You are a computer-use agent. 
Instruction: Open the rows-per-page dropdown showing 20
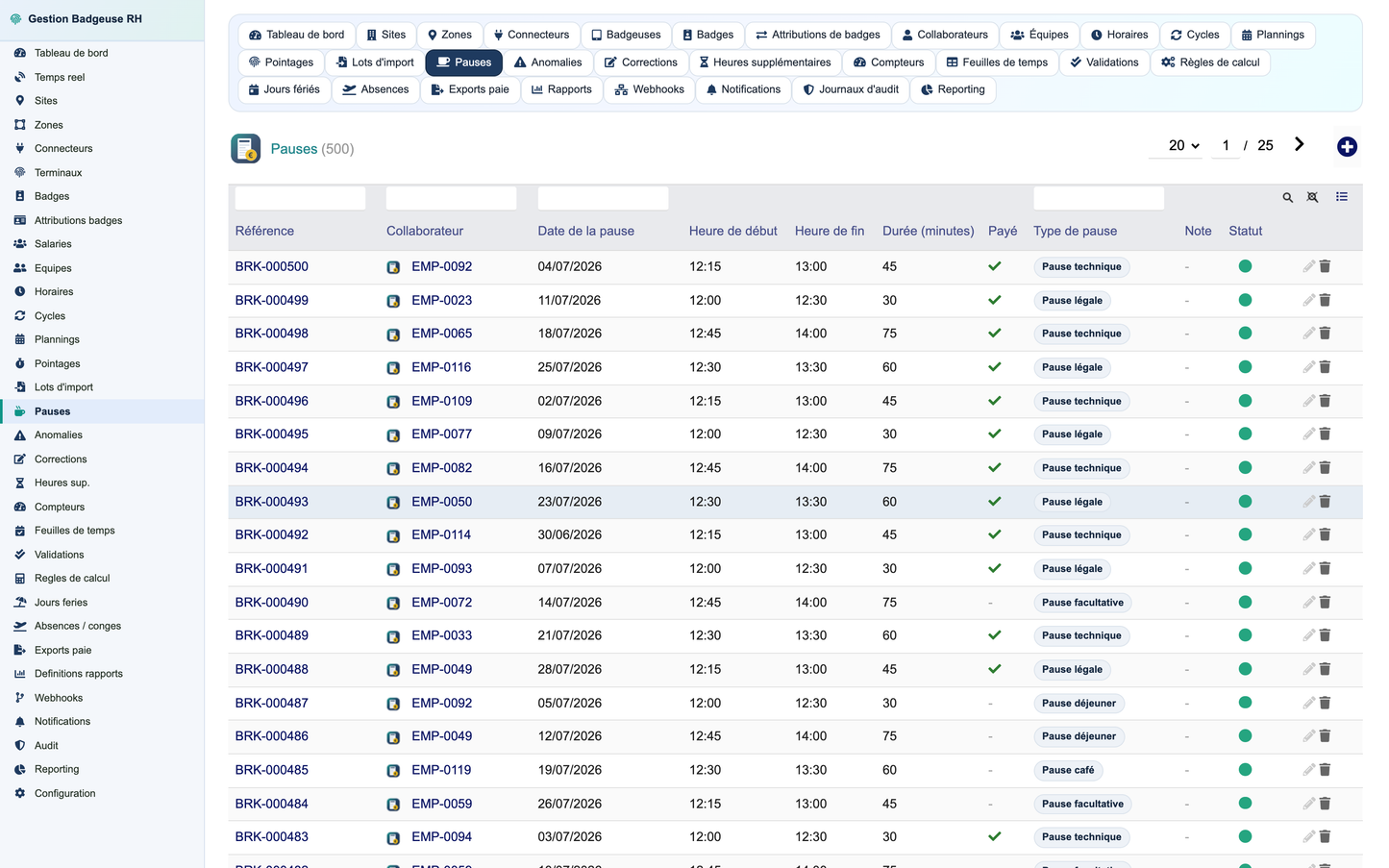pyautogui.click(x=1183, y=146)
